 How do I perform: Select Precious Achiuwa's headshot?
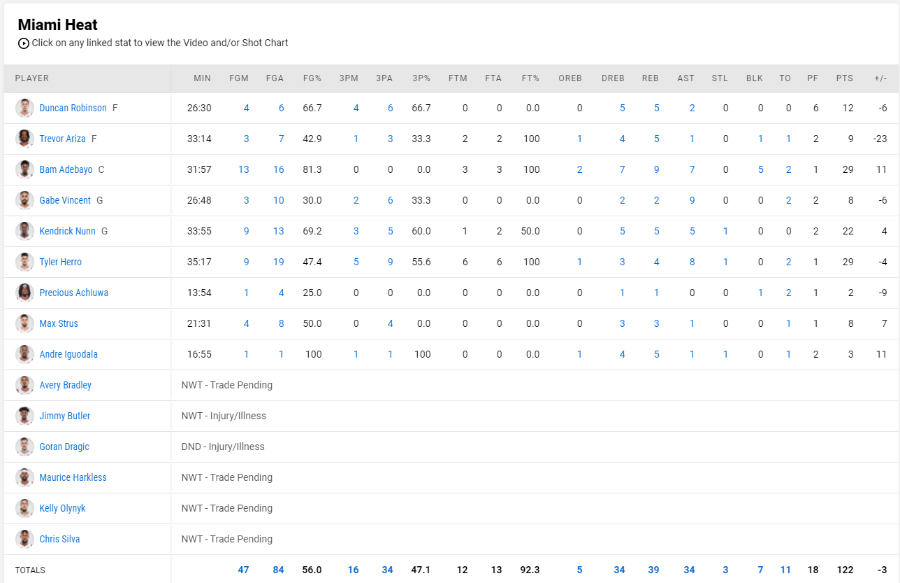pyautogui.click(x=24, y=293)
